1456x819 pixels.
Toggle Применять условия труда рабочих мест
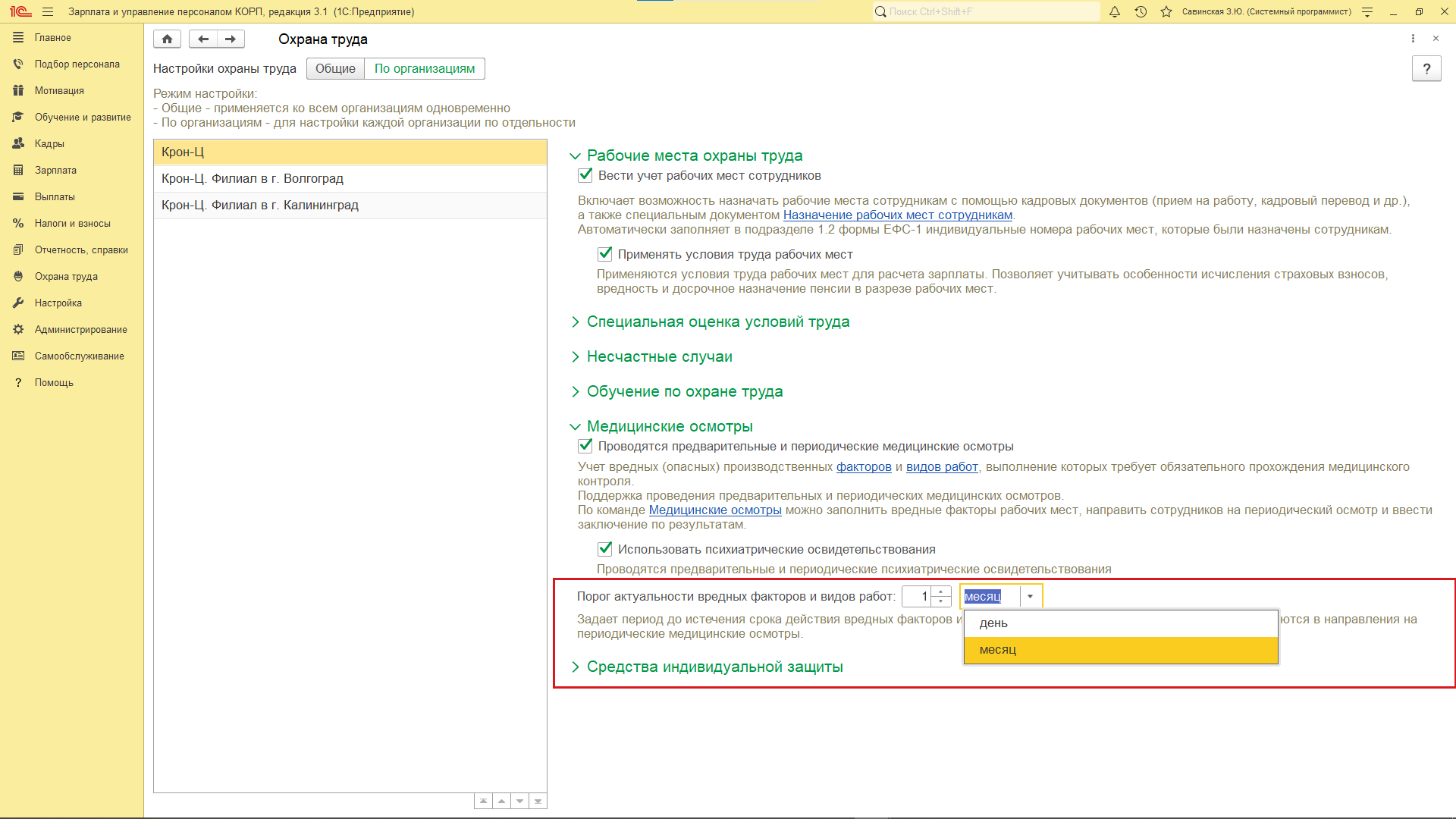[x=605, y=254]
